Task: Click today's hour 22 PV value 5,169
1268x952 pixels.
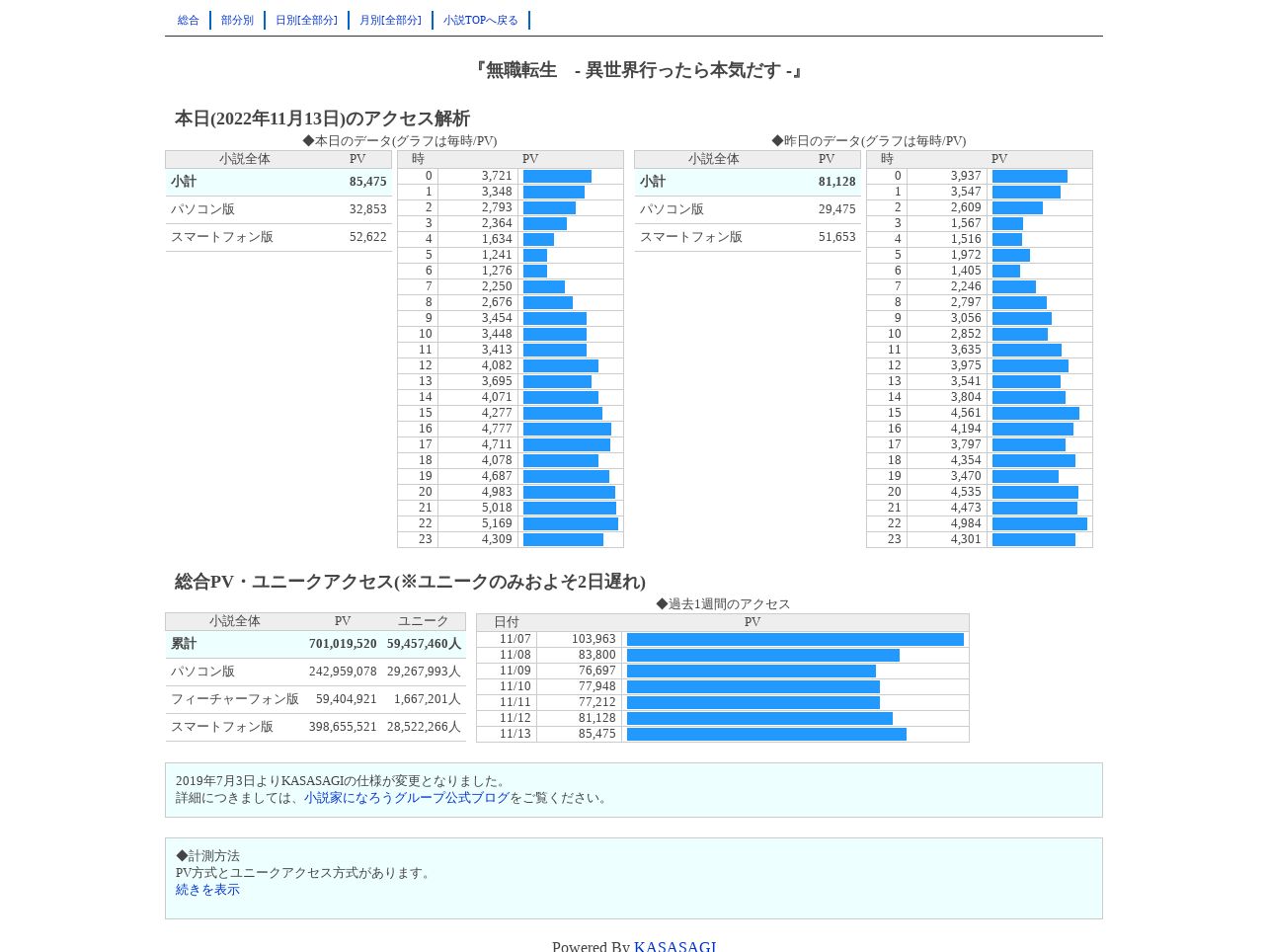Action: [497, 524]
